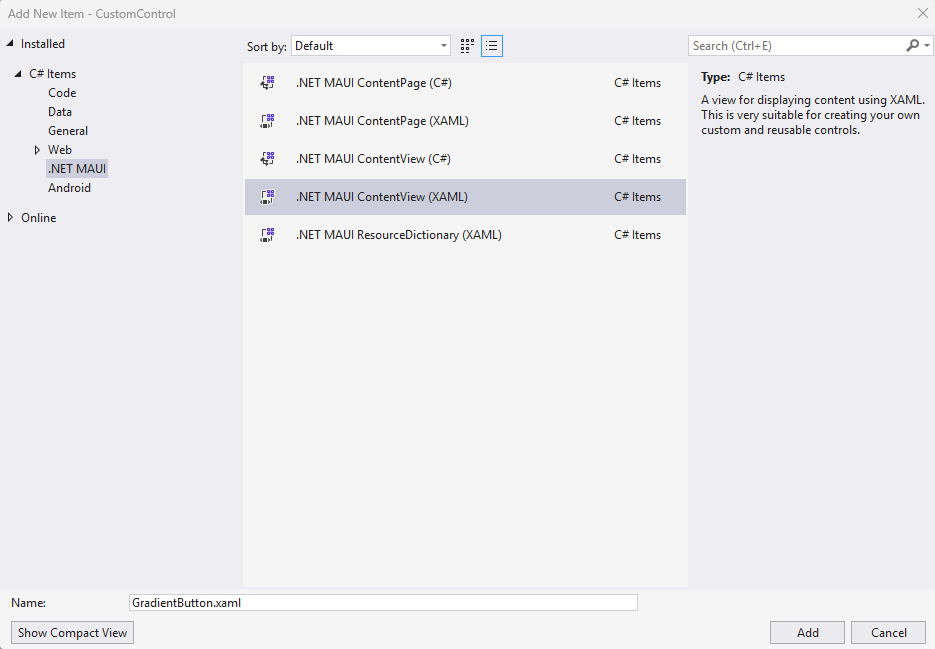Open the Sort by dropdown
Screen dimensions: 935x649
(x=370, y=45)
